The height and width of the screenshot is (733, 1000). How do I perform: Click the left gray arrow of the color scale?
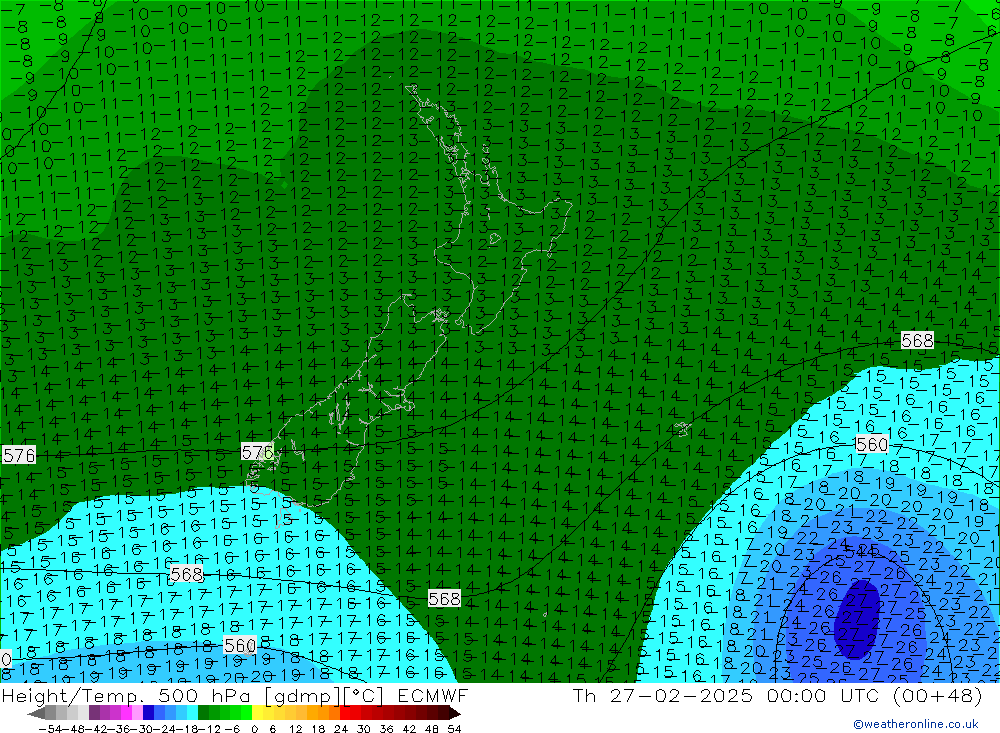tap(36, 713)
